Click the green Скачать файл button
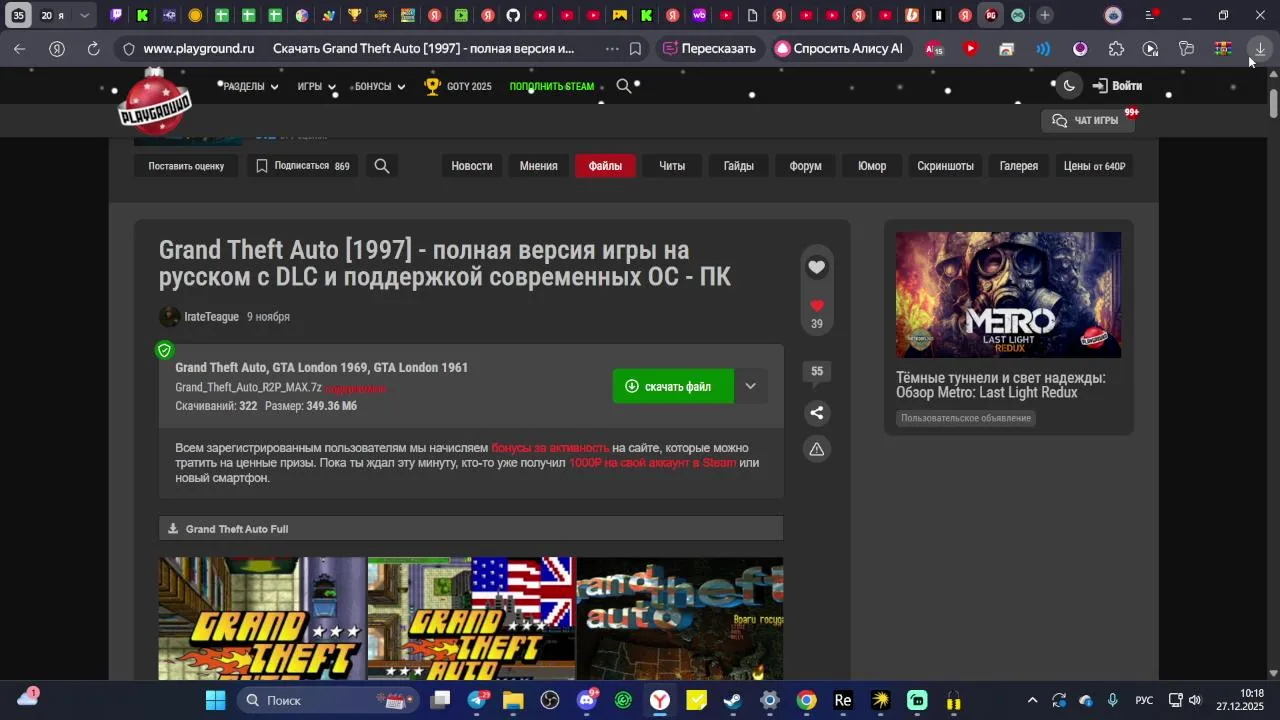Screen dimensions: 1280x720 coord(673,386)
